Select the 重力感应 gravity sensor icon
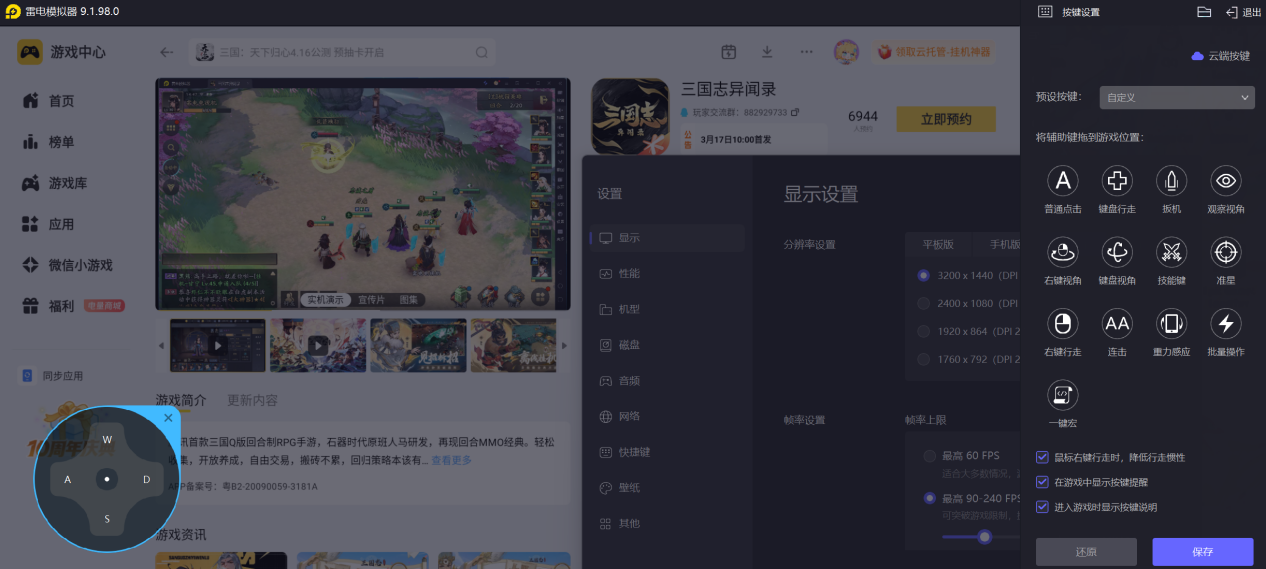The height and width of the screenshot is (569, 1266). (1171, 323)
